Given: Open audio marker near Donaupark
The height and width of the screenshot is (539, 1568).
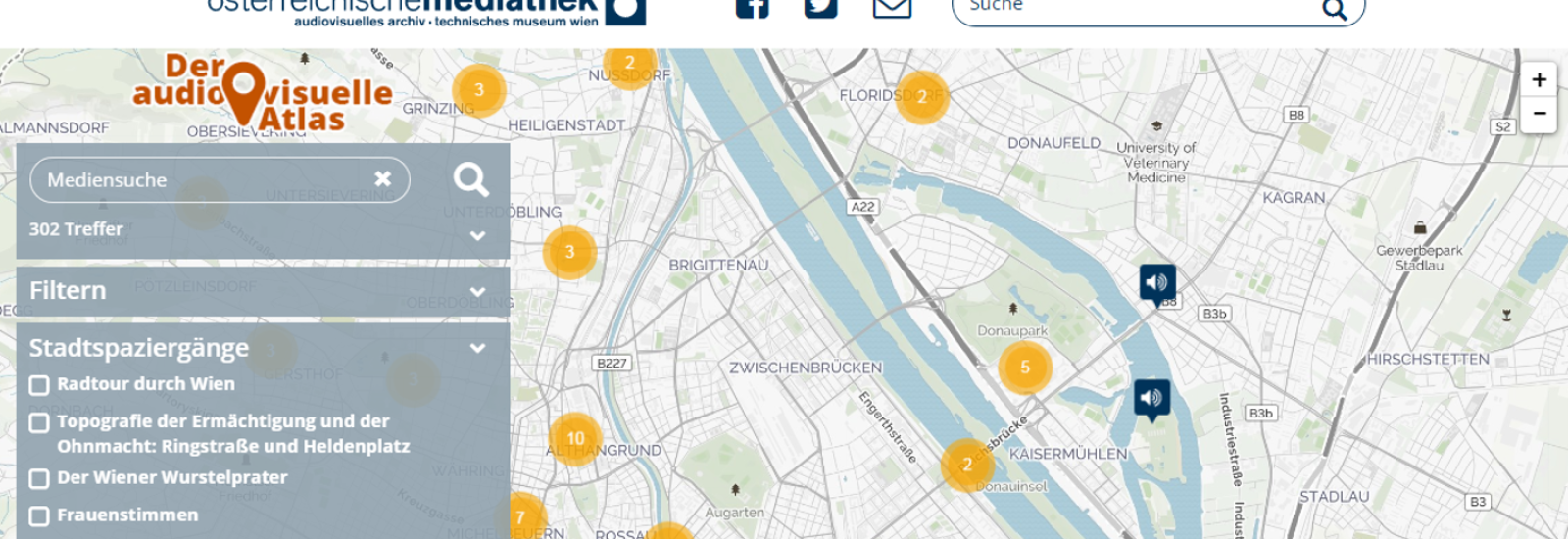Looking at the screenshot, I should pyautogui.click(x=1157, y=284).
